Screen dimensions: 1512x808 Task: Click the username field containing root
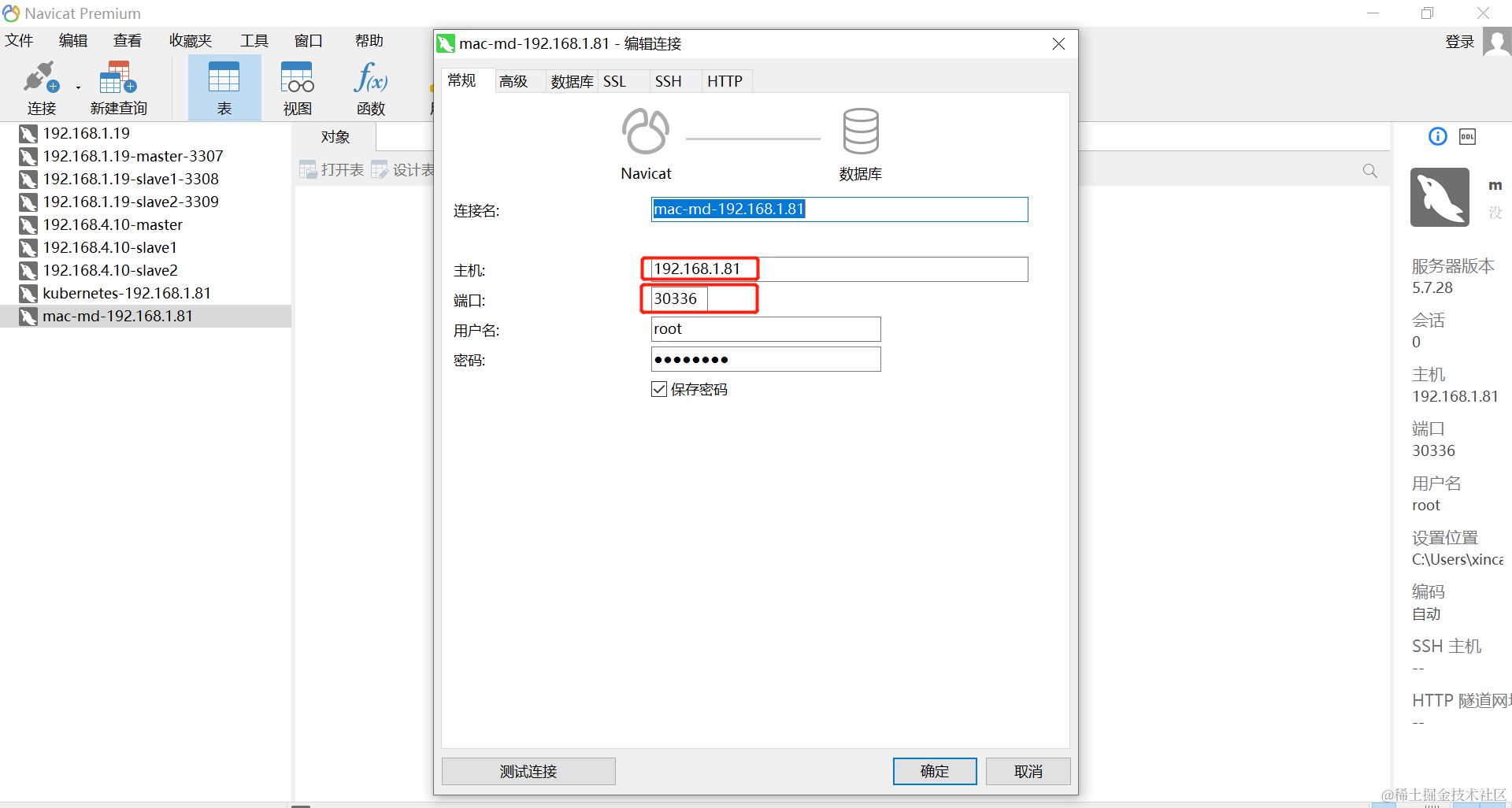pos(765,329)
